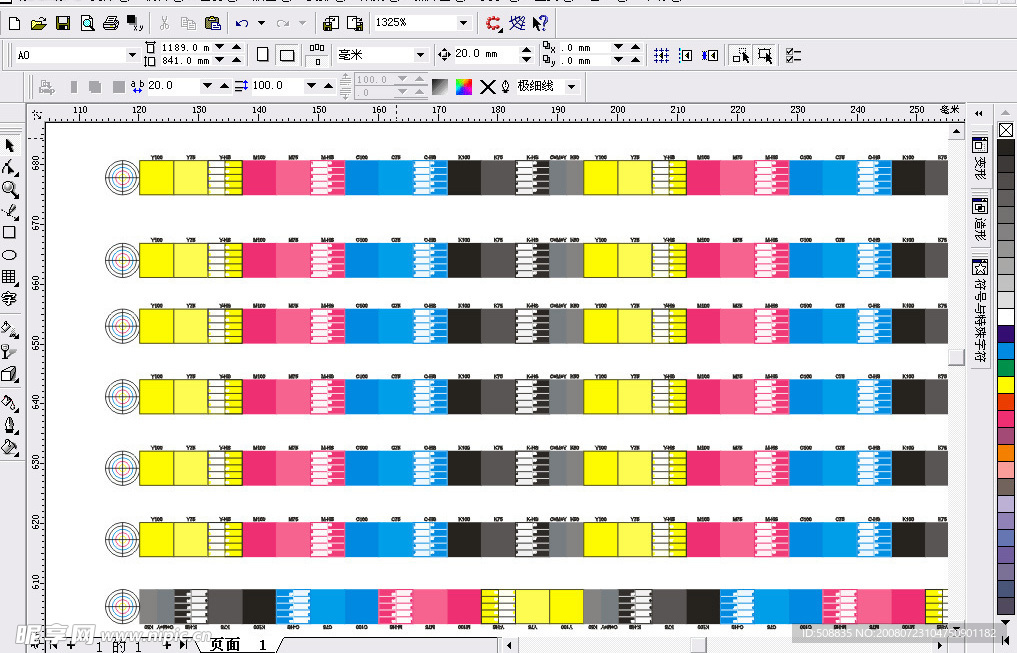Toggle the snap to grid button
Screen dimensions: 1017x653
tap(661, 55)
